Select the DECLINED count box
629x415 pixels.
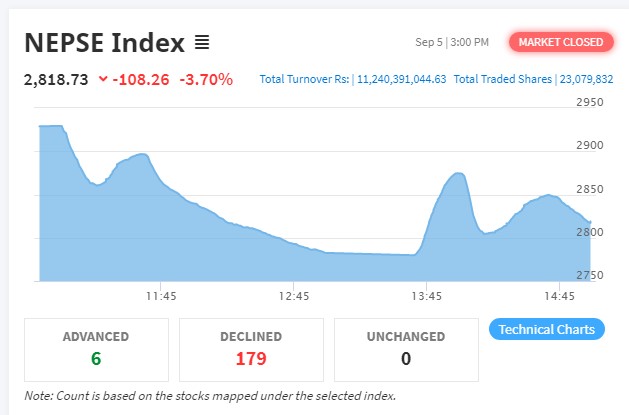click(251, 348)
